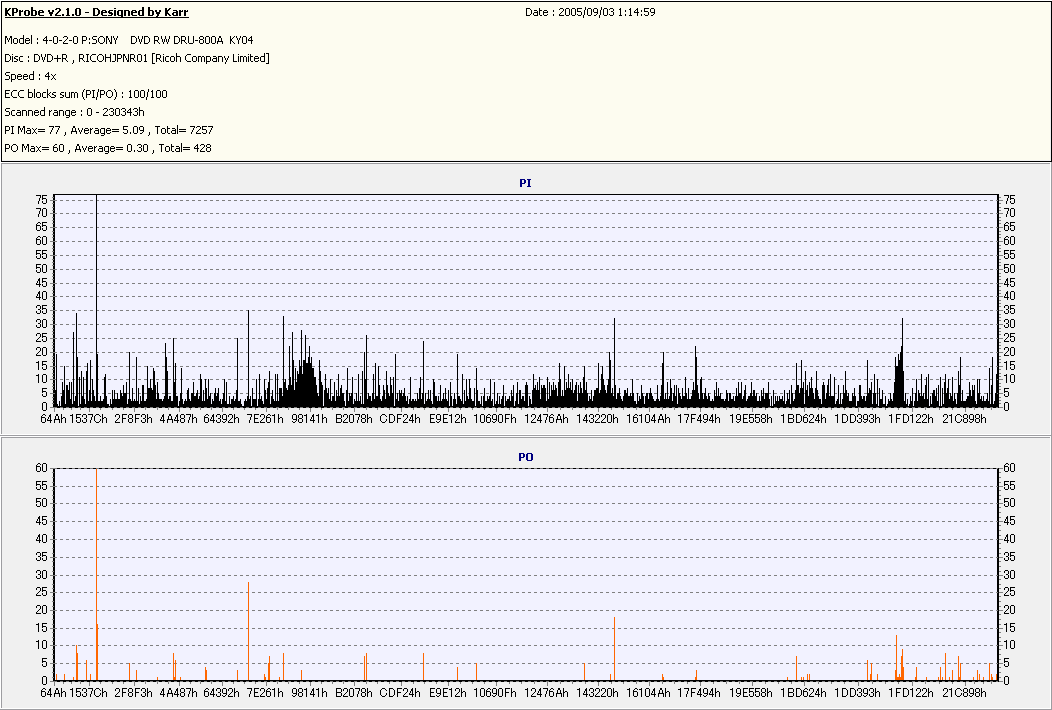
Task: Select 17F494h label under the PI chart
Action: [699, 419]
